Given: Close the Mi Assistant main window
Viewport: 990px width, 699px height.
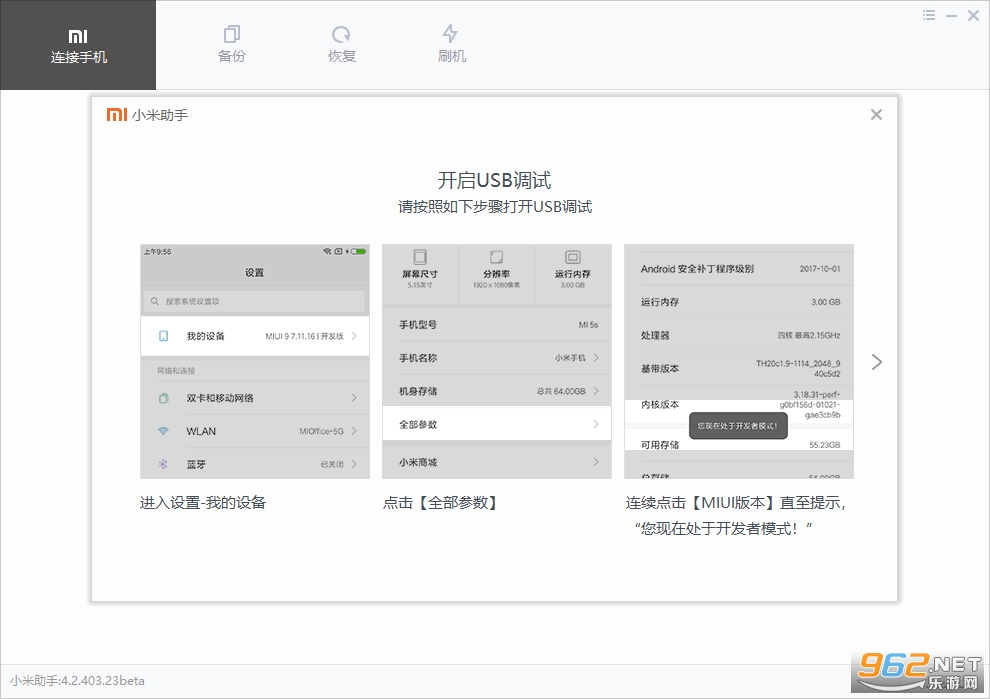Looking at the screenshot, I should [974, 16].
